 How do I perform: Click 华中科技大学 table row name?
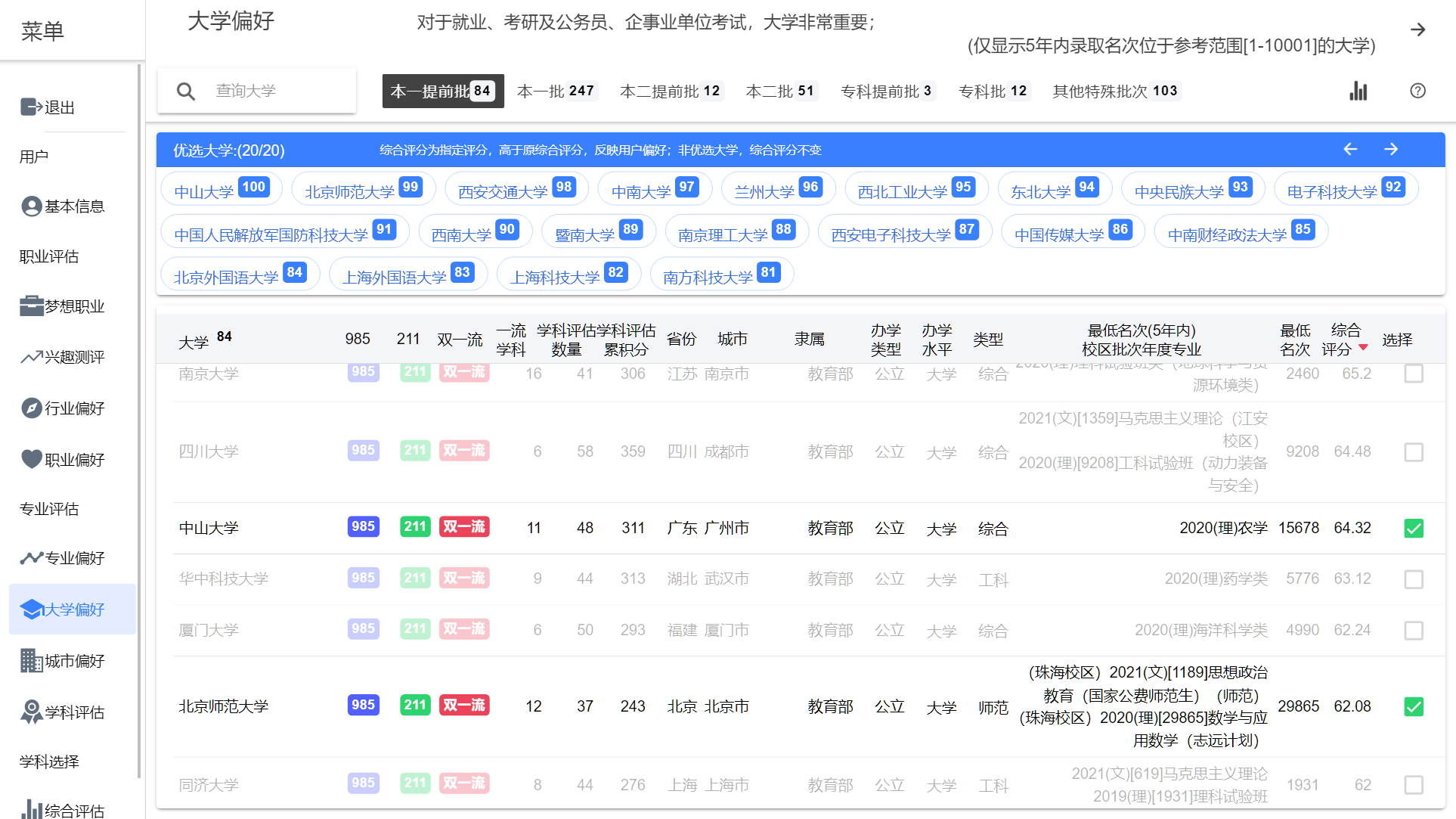pos(224,579)
